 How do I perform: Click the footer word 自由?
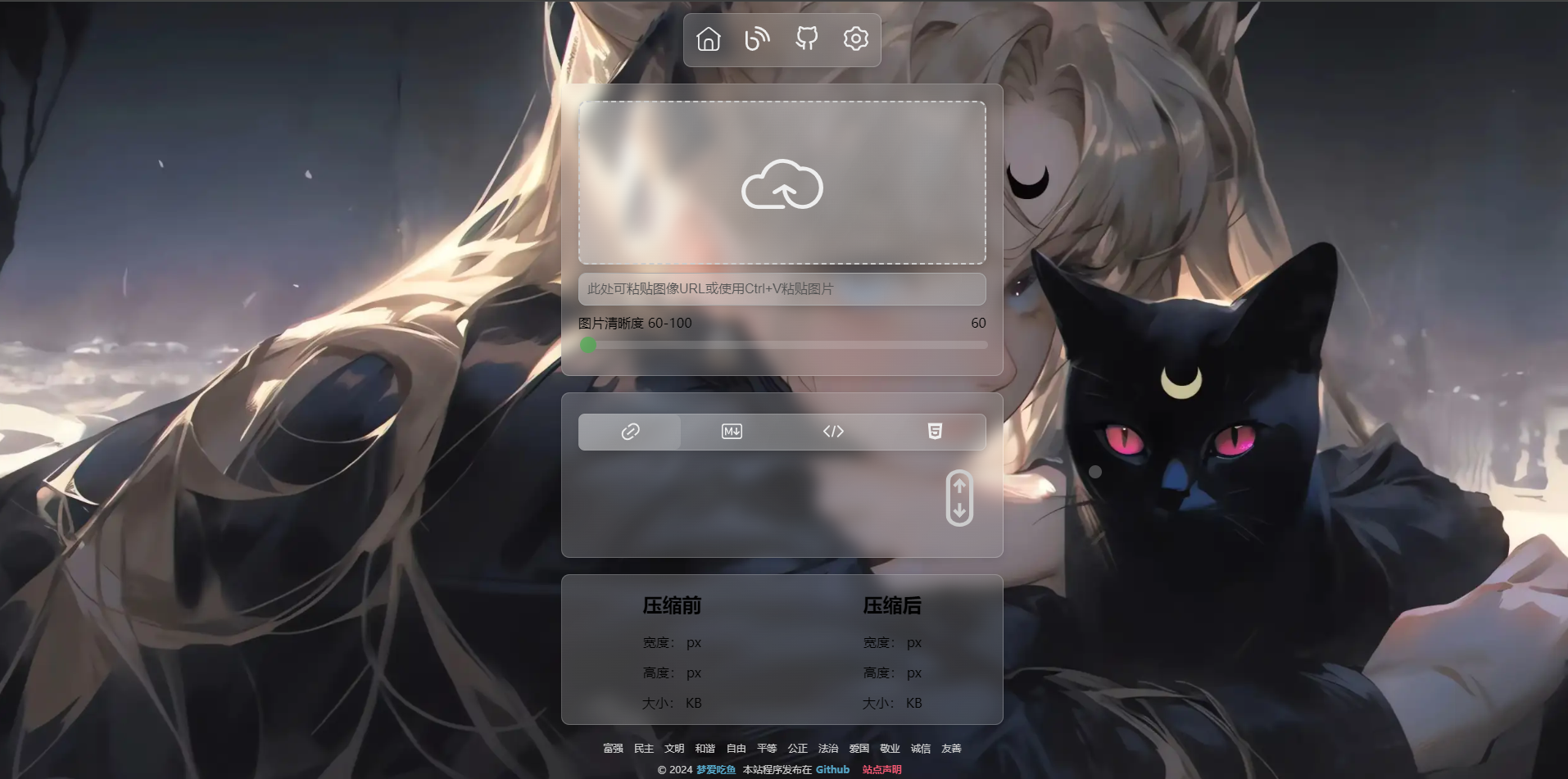[x=736, y=749]
